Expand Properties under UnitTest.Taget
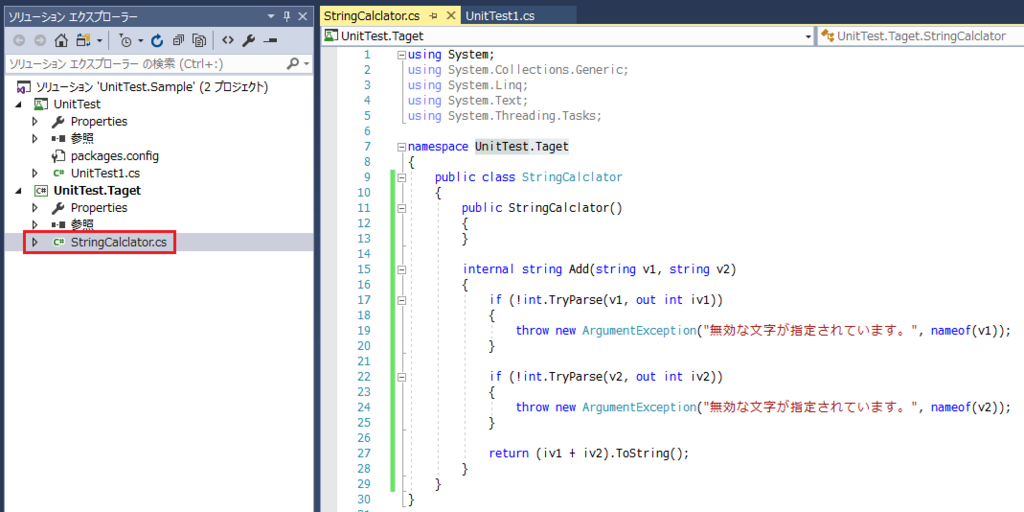Image resolution: width=1024 pixels, height=512 pixels. click(x=35, y=208)
